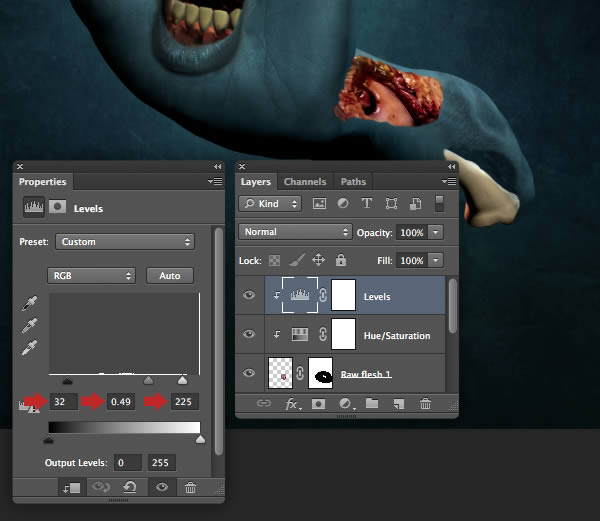Create a new layer
The width and height of the screenshot is (600, 521).
click(x=399, y=404)
